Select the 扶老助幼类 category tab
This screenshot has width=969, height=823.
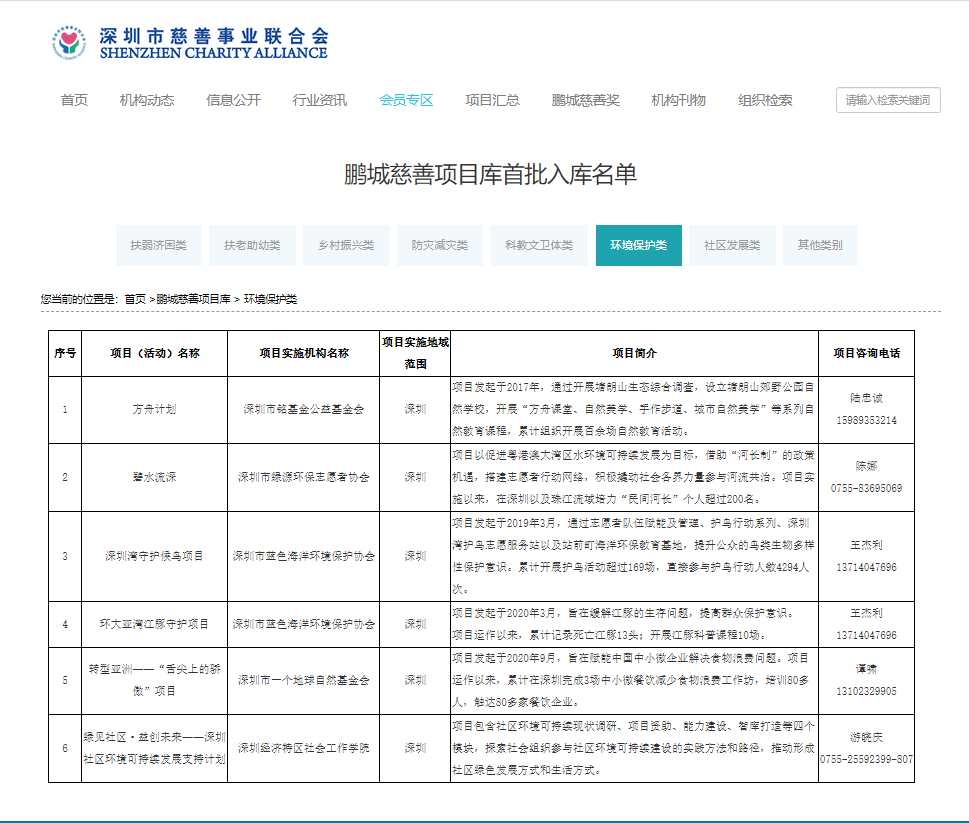[x=252, y=245]
